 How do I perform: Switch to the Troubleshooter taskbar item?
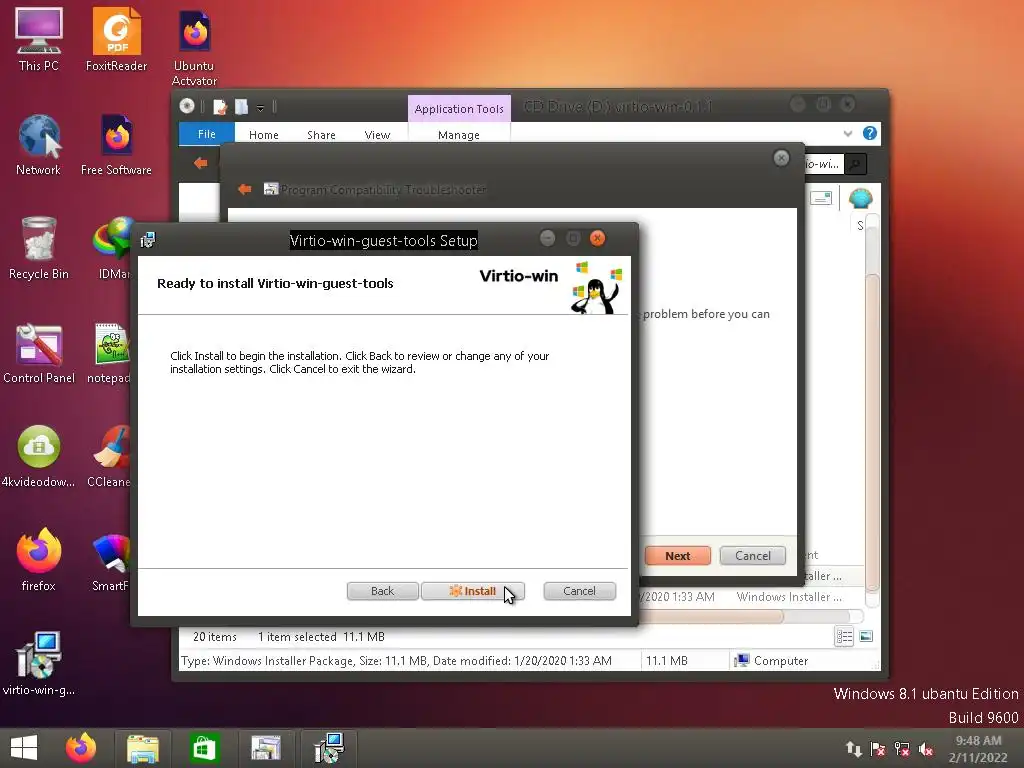(x=266, y=748)
